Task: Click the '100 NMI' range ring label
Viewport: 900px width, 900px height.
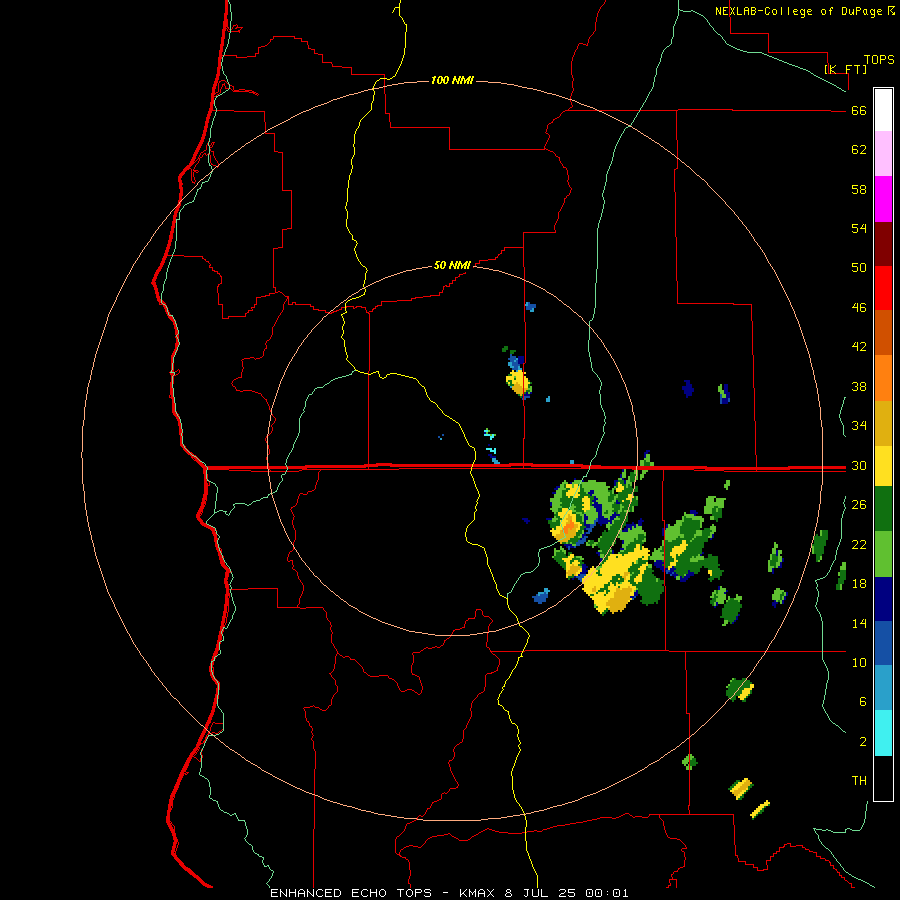Action: tap(452, 80)
